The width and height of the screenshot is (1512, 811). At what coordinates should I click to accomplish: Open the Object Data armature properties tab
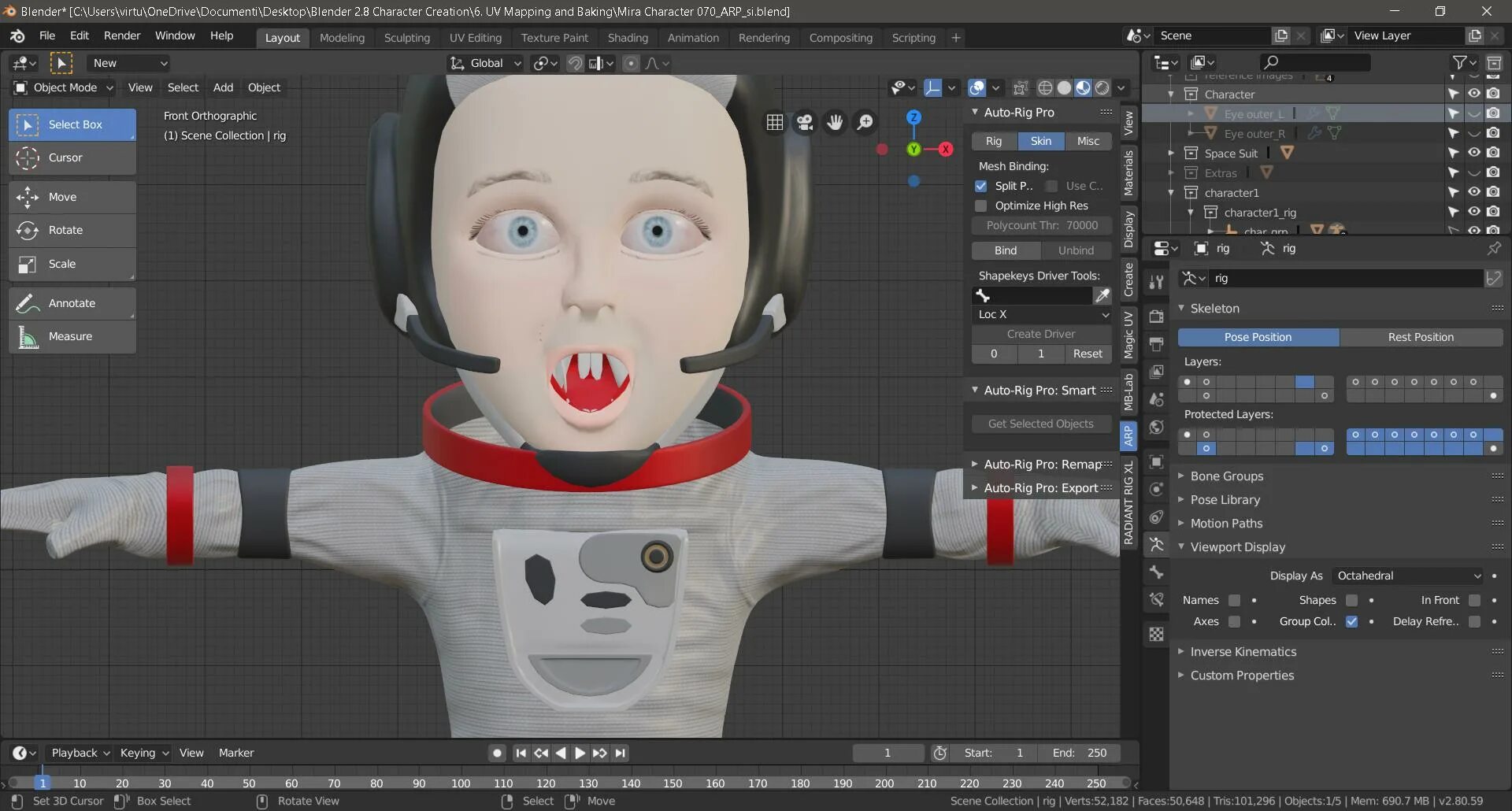pyautogui.click(x=1156, y=544)
